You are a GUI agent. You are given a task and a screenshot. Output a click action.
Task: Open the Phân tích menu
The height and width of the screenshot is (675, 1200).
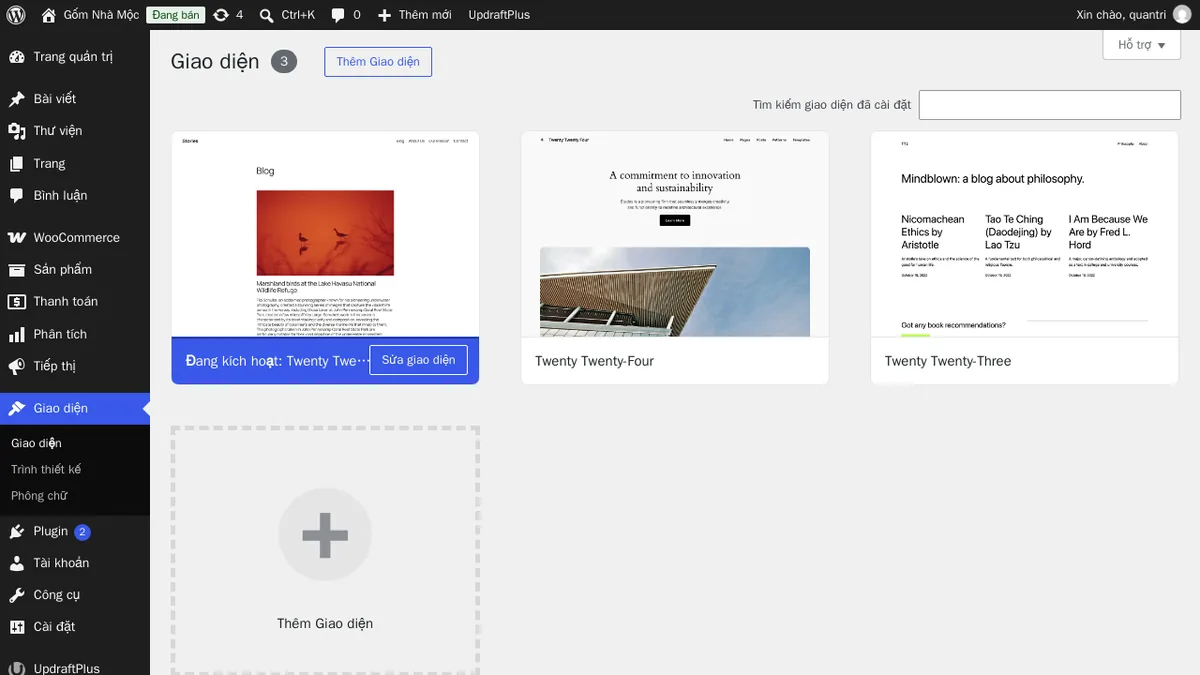coord(75,335)
